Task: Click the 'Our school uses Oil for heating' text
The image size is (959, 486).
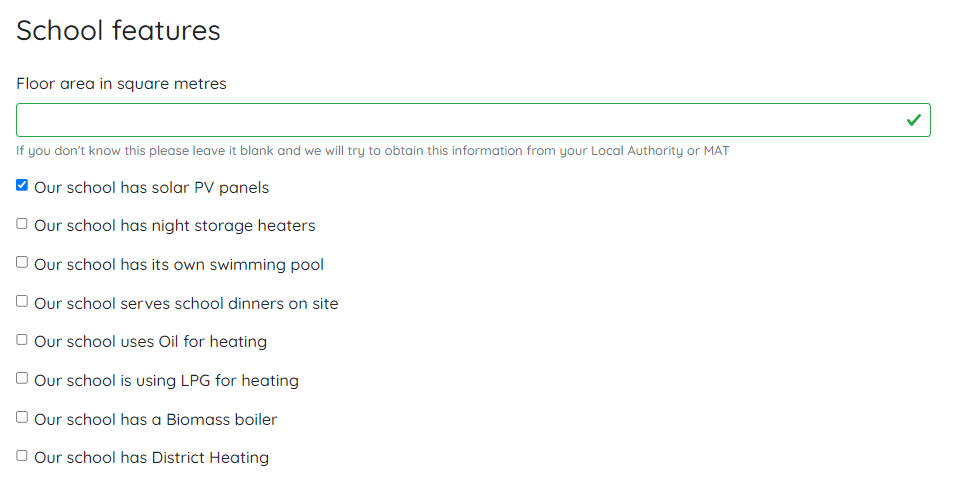Action: point(150,342)
